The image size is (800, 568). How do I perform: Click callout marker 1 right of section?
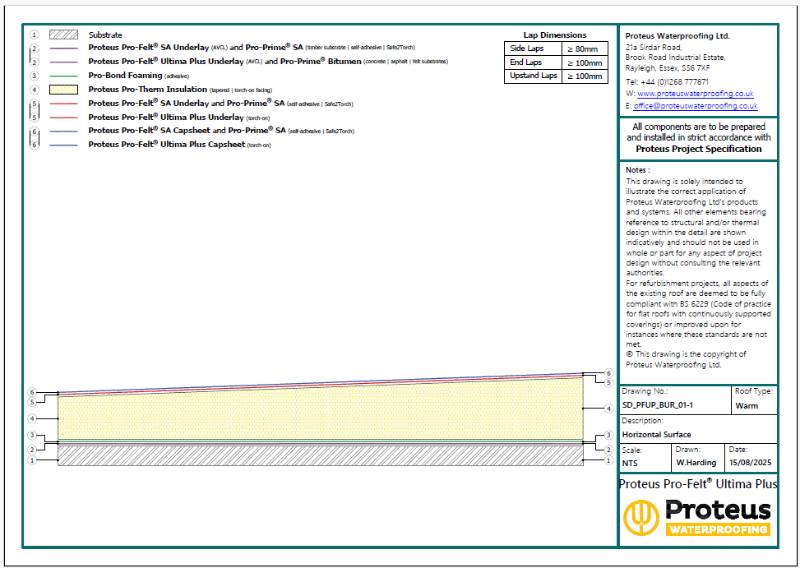tap(608, 460)
